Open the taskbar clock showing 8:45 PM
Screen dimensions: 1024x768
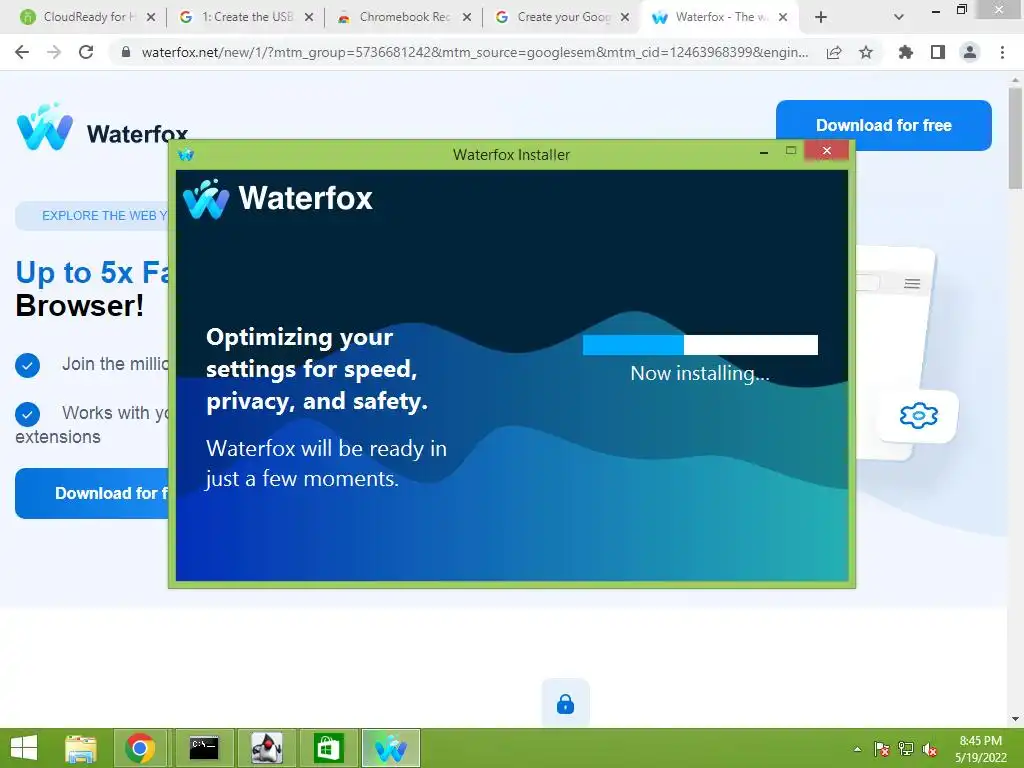[980, 748]
